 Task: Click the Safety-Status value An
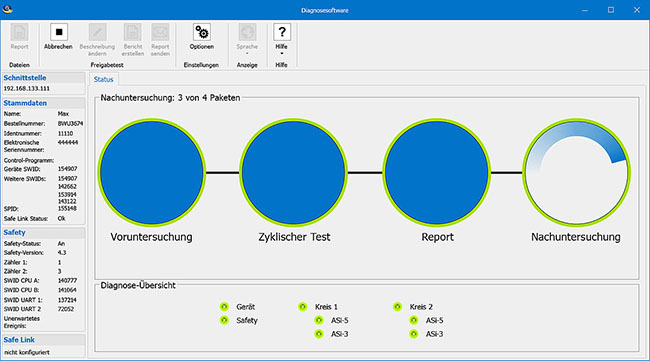click(x=61, y=244)
